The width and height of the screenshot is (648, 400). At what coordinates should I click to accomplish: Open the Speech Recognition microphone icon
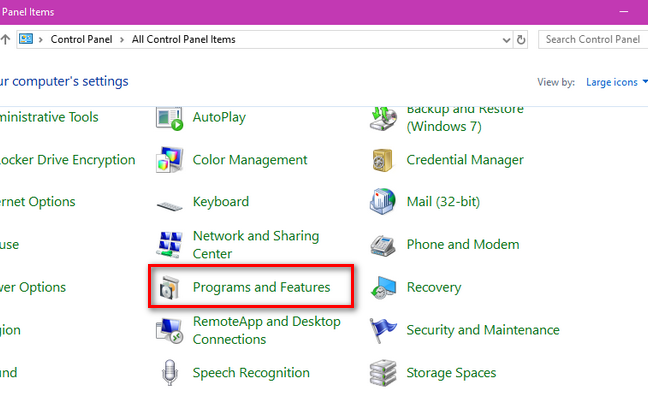[169, 373]
